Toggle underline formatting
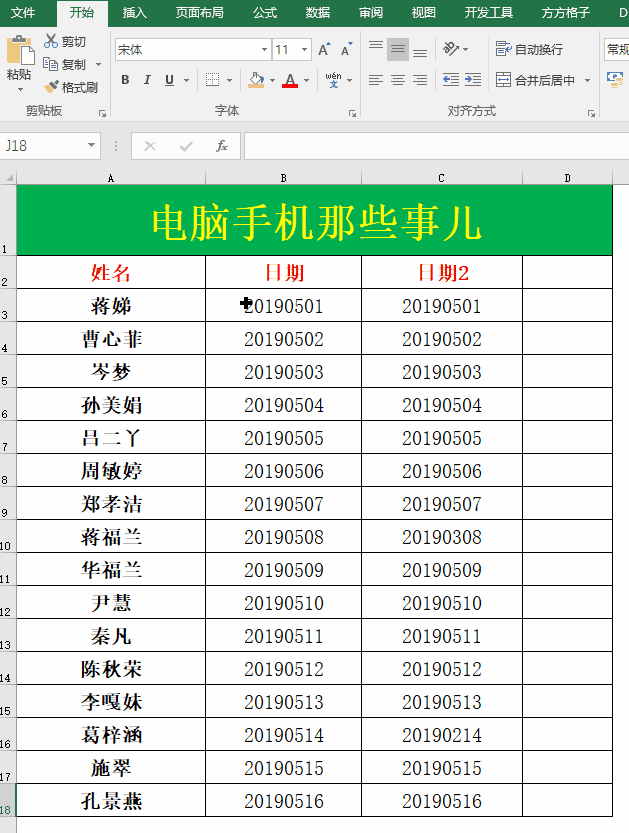The height and width of the screenshot is (833, 629). click(x=169, y=80)
